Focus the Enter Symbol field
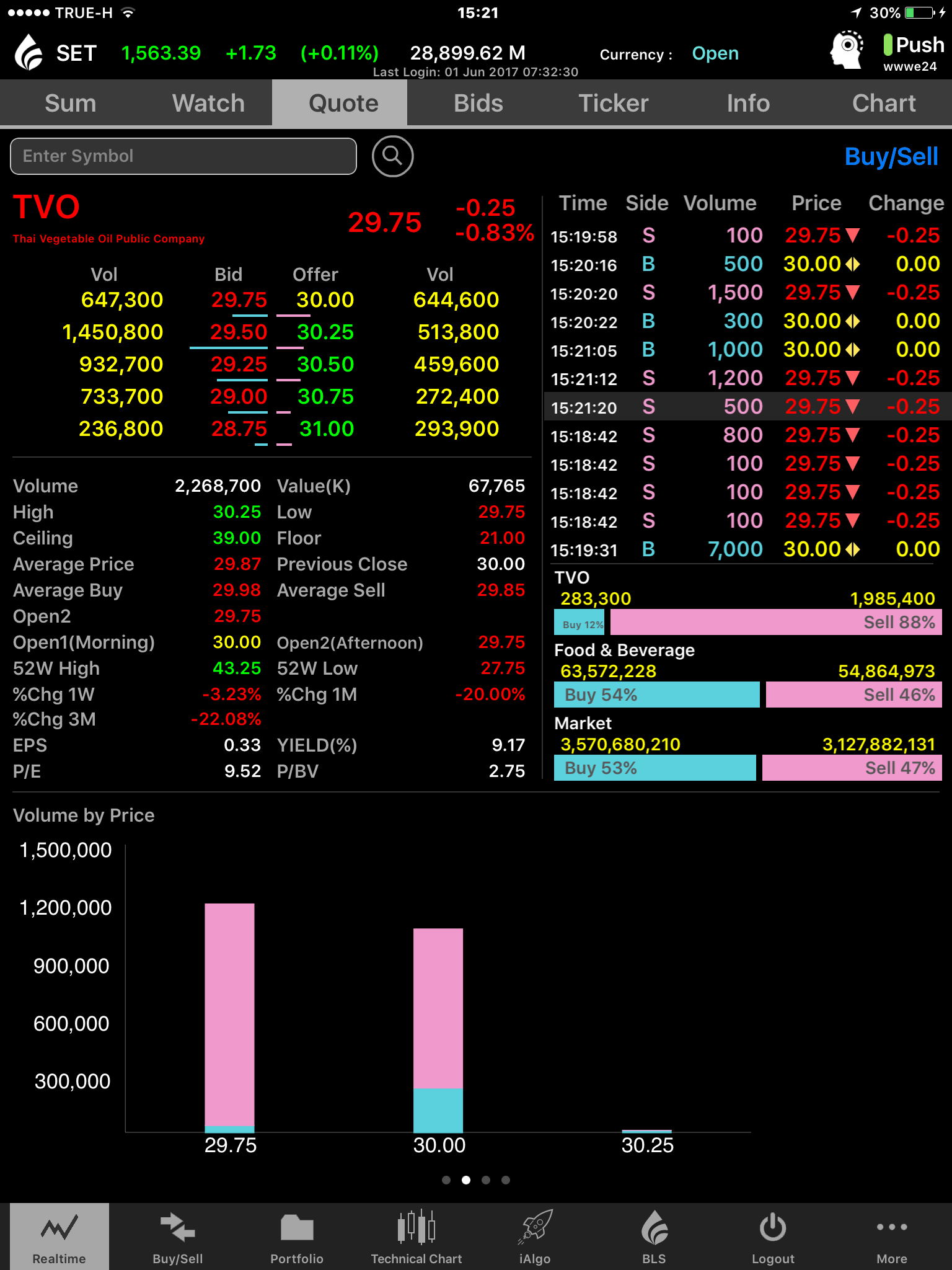Image resolution: width=952 pixels, height=1270 pixels. tap(183, 156)
